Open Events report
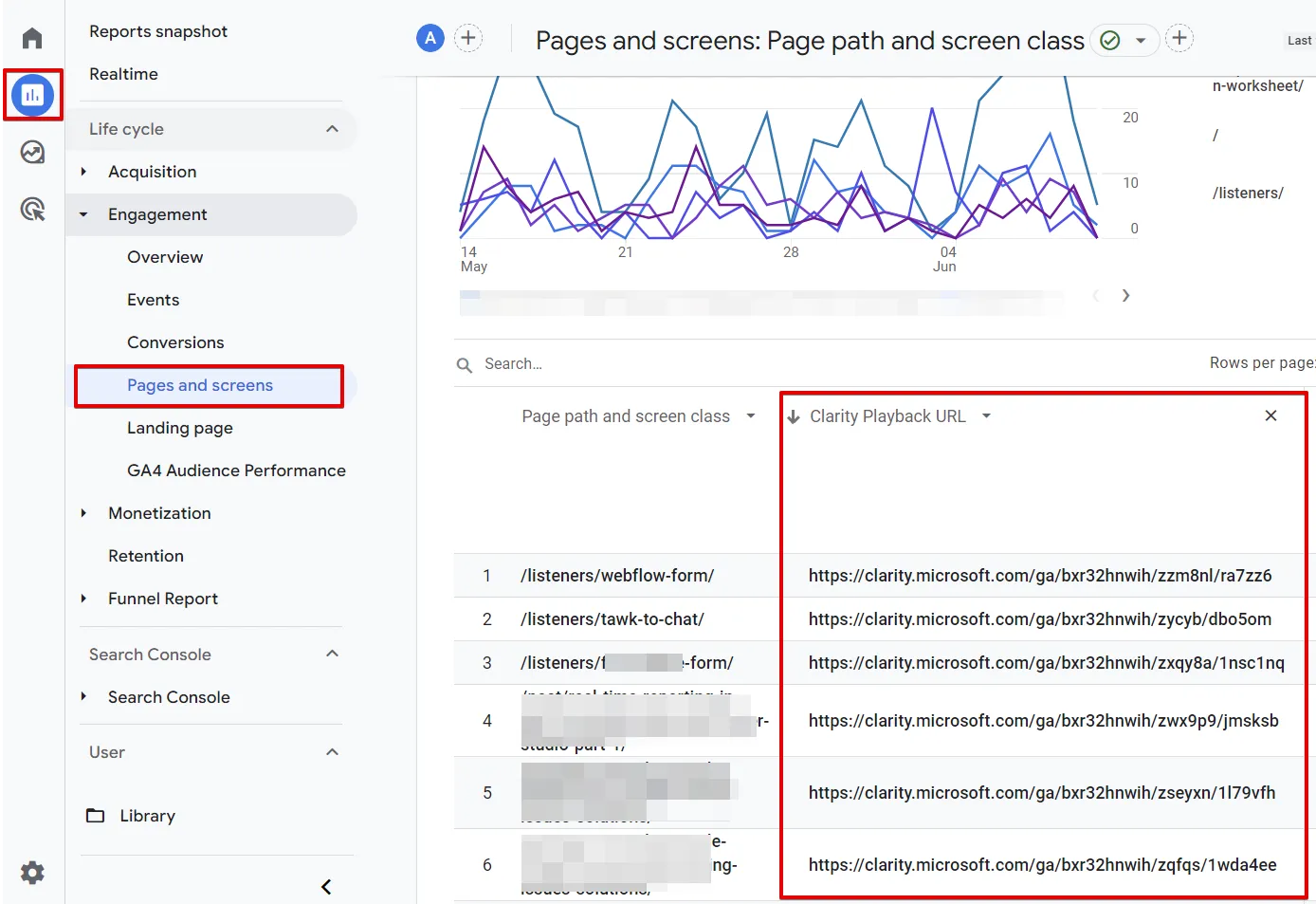 [153, 300]
